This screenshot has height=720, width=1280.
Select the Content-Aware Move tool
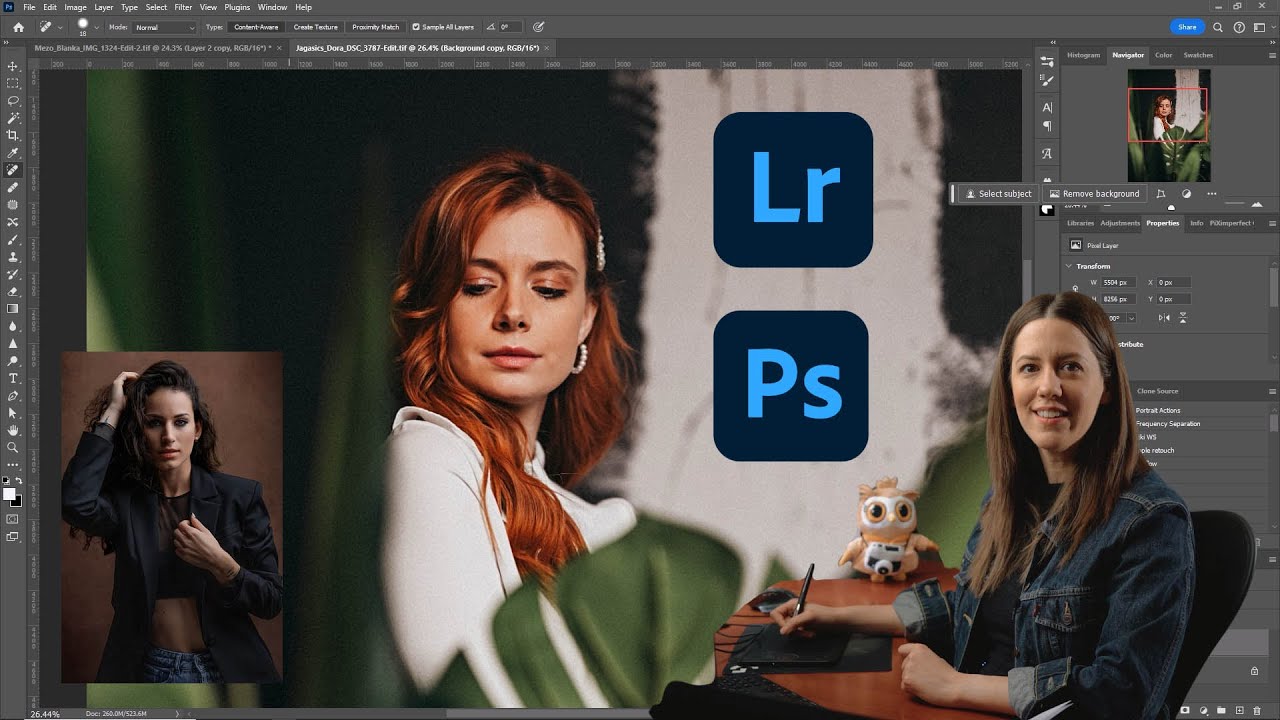coord(13,222)
